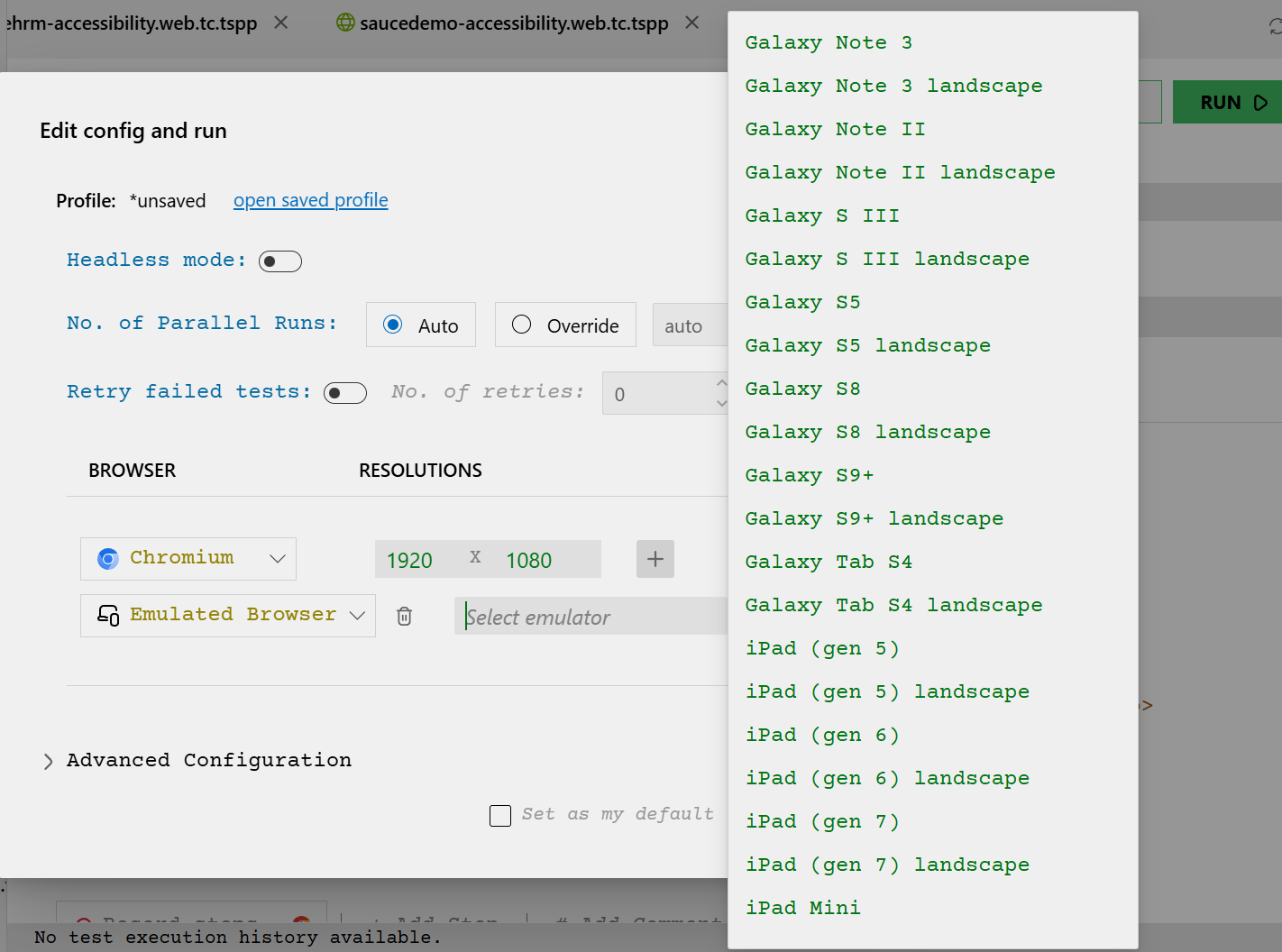Enable Headless mode
Viewport: 1282px width, 952px height.
279,261
